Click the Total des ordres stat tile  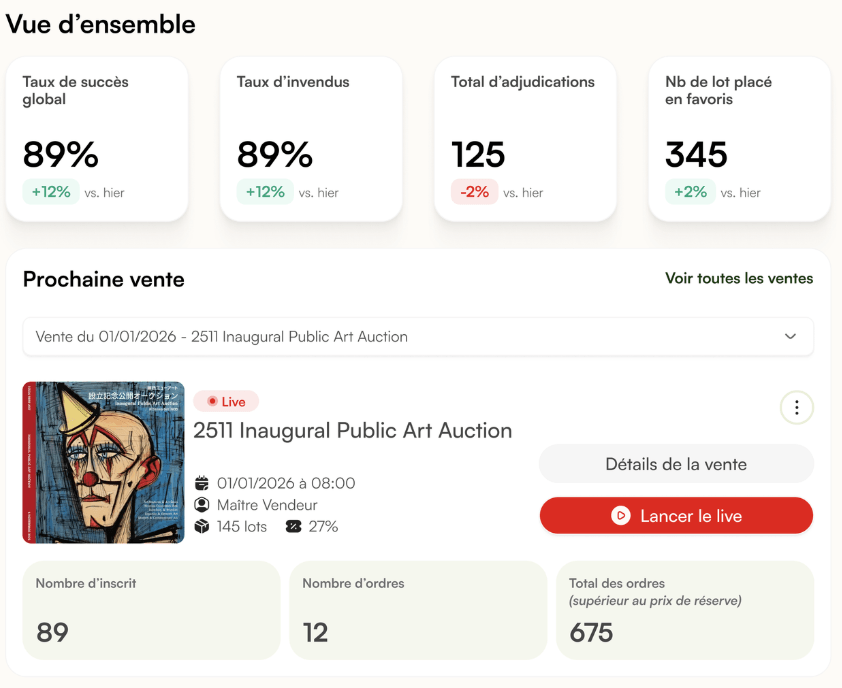pos(685,611)
